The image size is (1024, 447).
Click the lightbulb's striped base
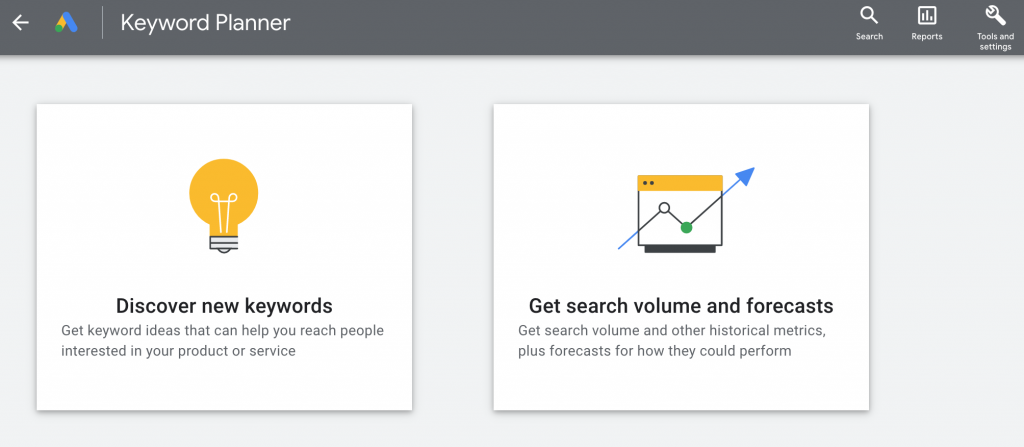[x=224, y=240]
